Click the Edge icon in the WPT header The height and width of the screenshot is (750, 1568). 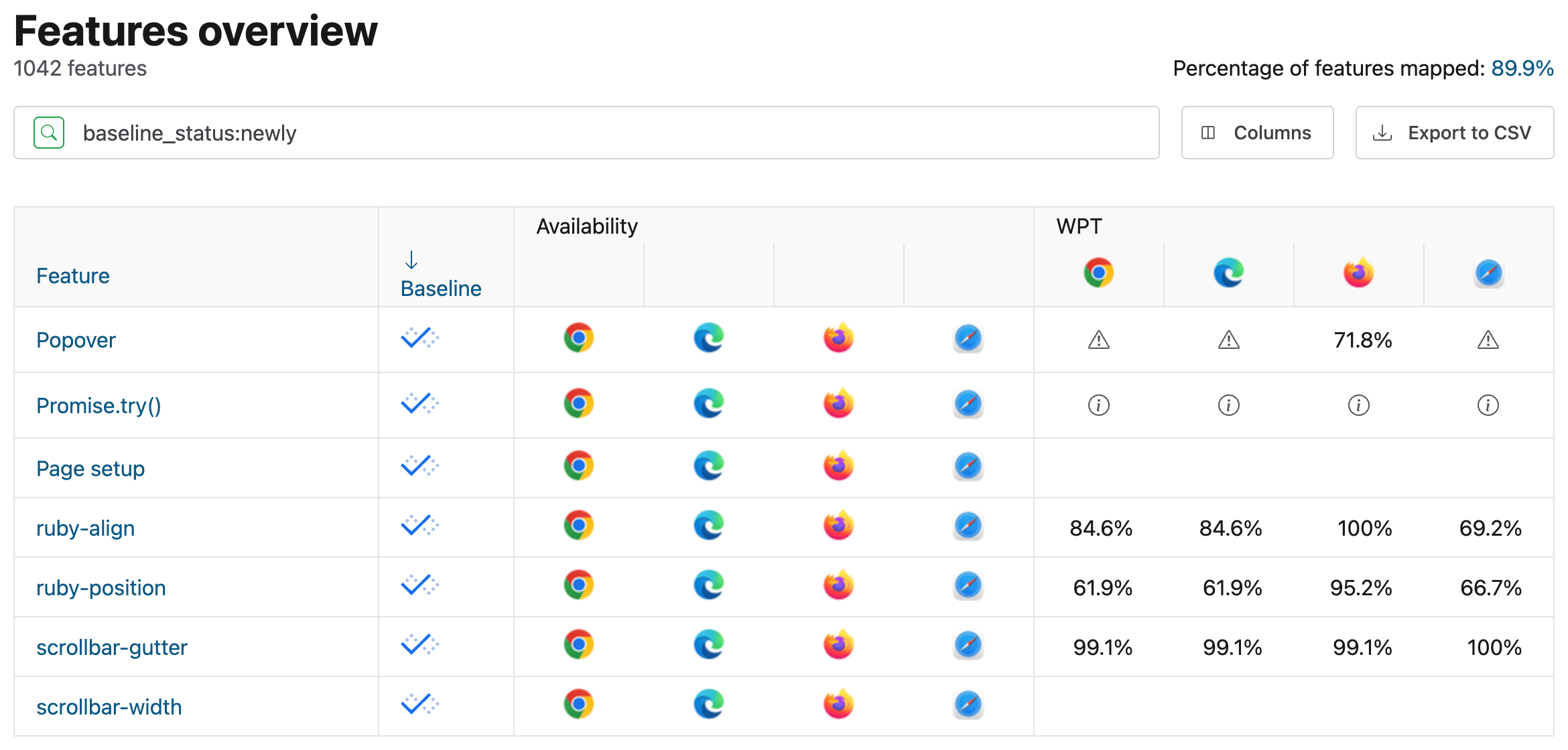click(1228, 272)
